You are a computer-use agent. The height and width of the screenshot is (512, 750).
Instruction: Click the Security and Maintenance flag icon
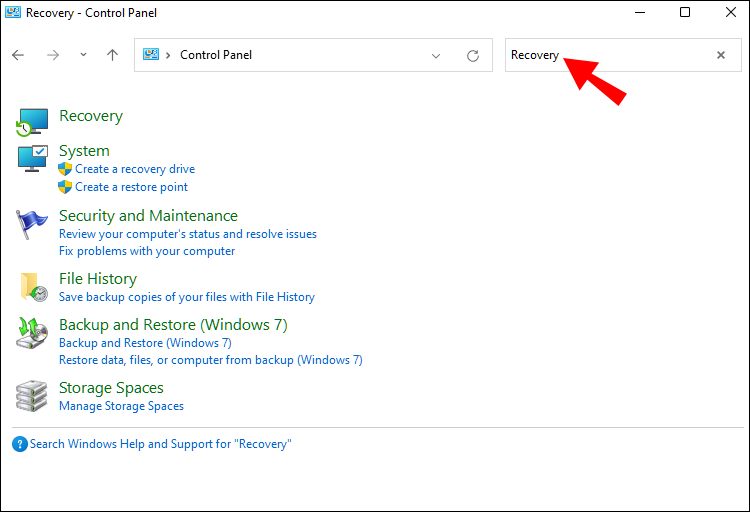(x=32, y=223)
